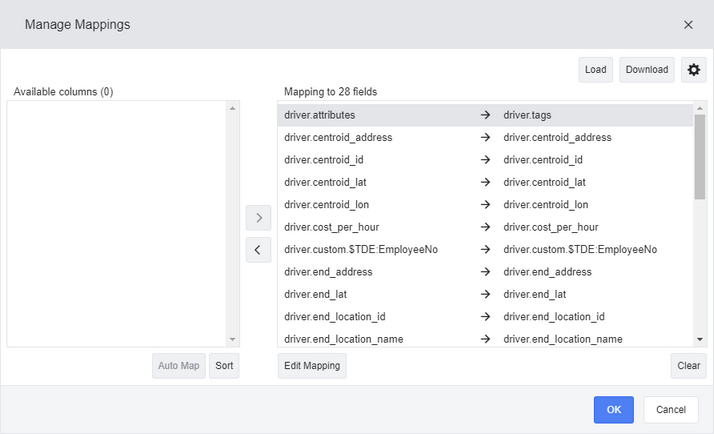Clear all field mappings
Image resolution: width=714 pixels, height=434 pixels.
[x=688, y=366]
